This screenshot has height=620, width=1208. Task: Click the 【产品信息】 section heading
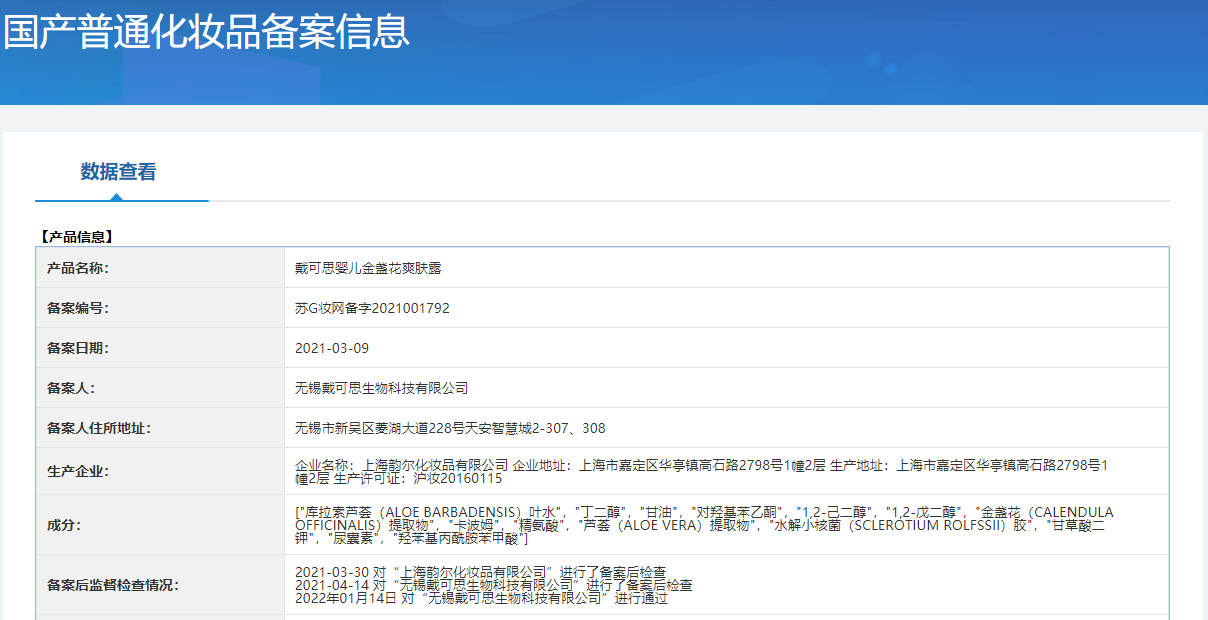(x=77, y=237)
